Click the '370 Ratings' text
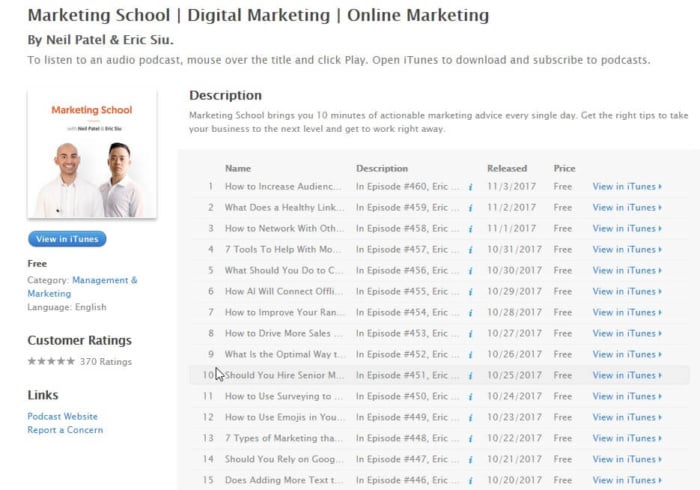Screen dimensions: 700x490 coord(106,361)
